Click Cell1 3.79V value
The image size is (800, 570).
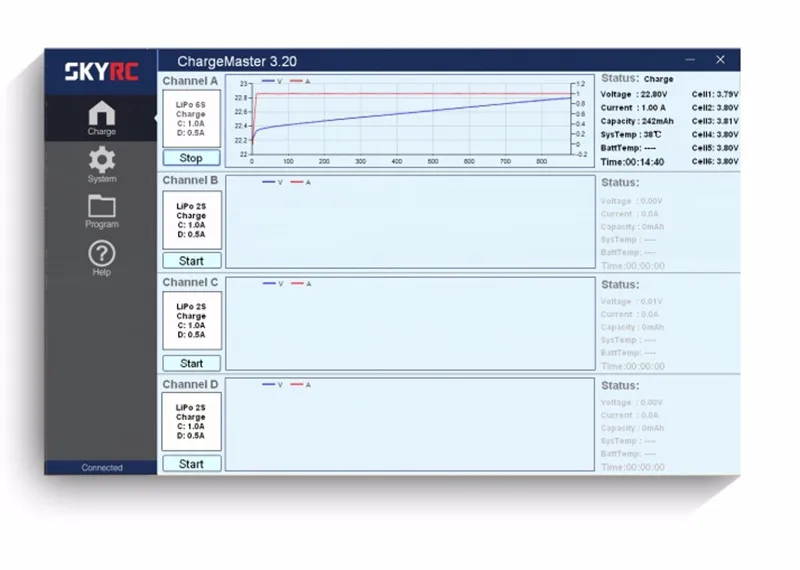[x=715, y=94]
